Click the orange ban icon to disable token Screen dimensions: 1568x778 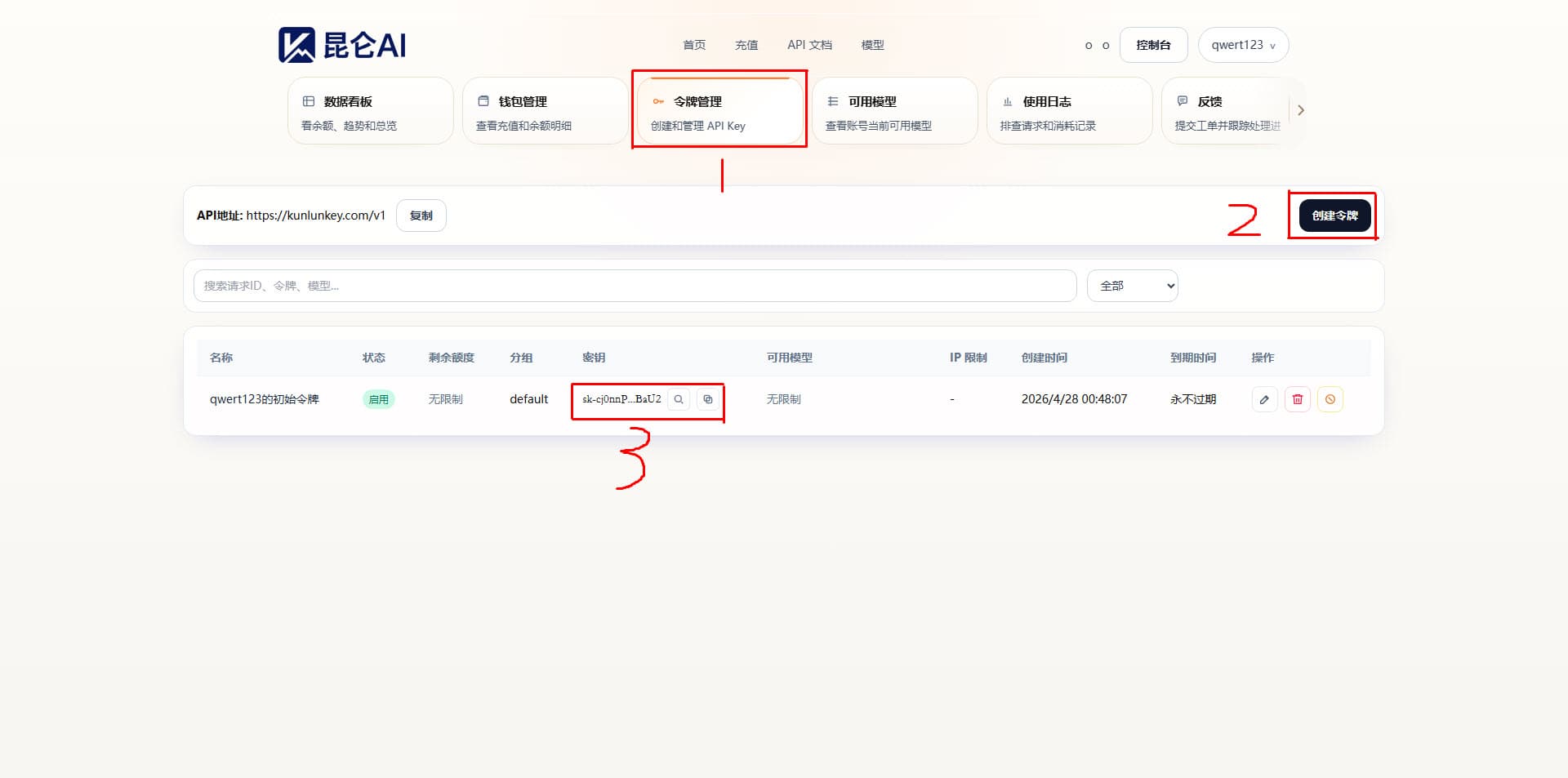tap(1331, 399)
